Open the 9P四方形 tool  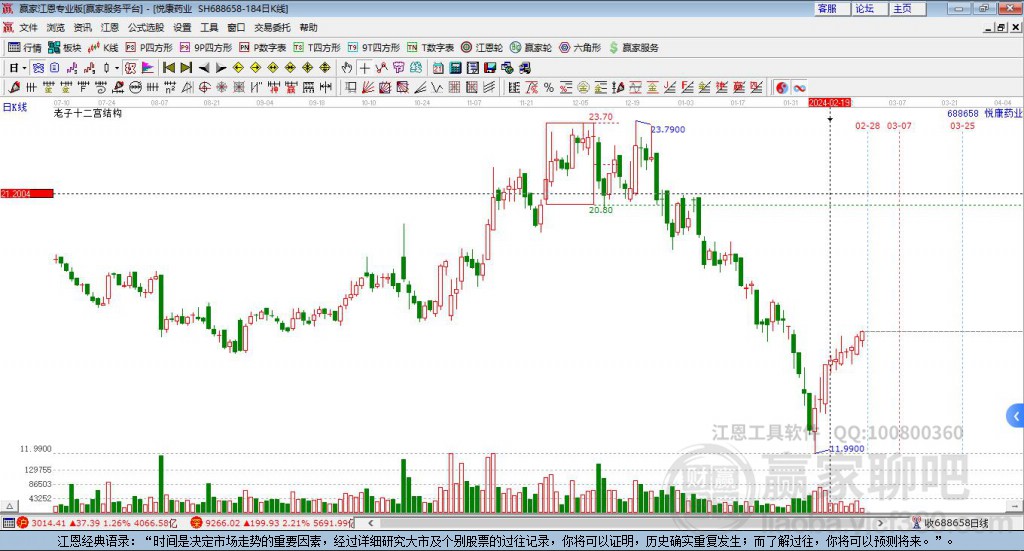[206, 48]
